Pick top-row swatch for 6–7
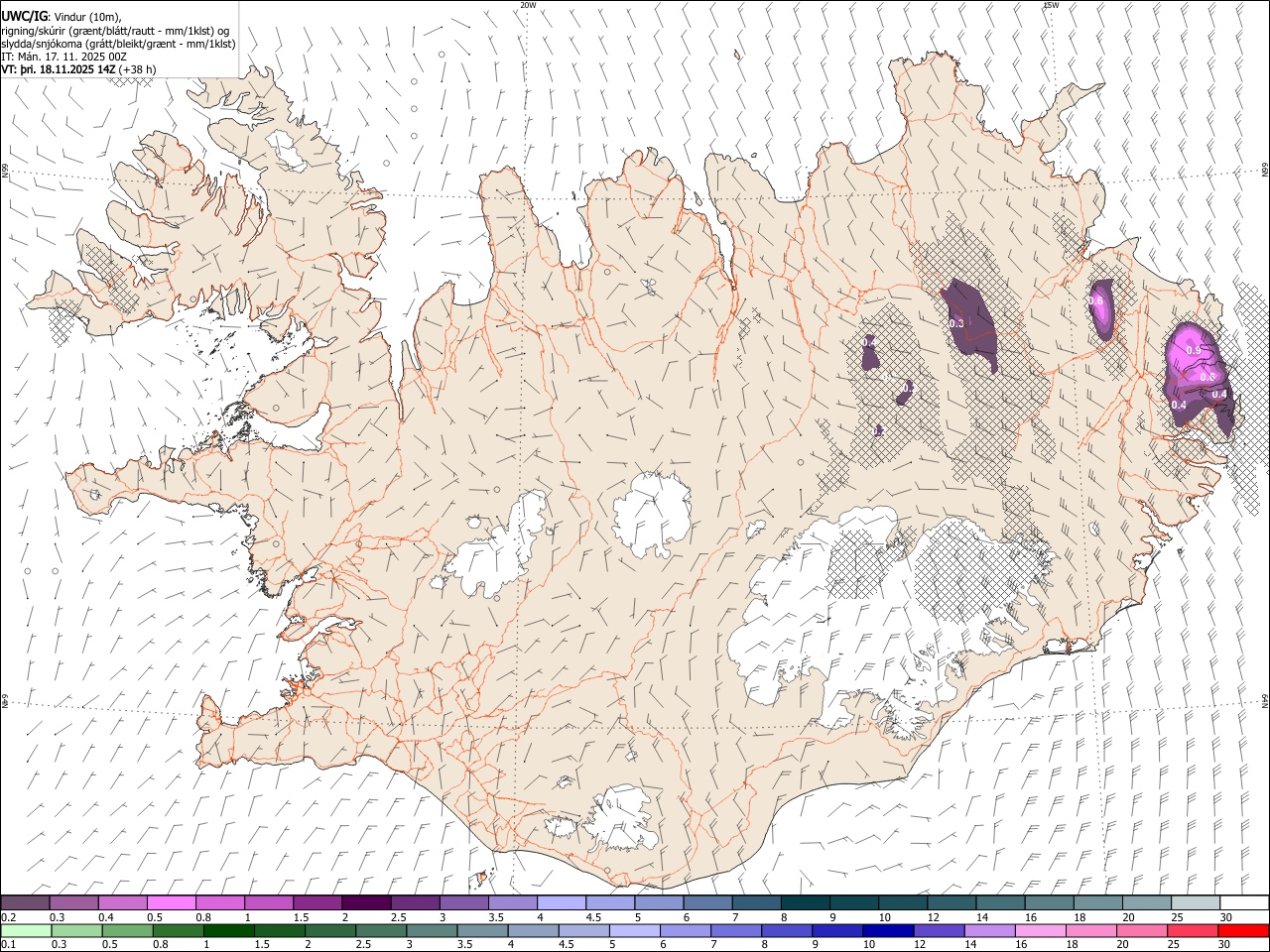 click(707, 902)
